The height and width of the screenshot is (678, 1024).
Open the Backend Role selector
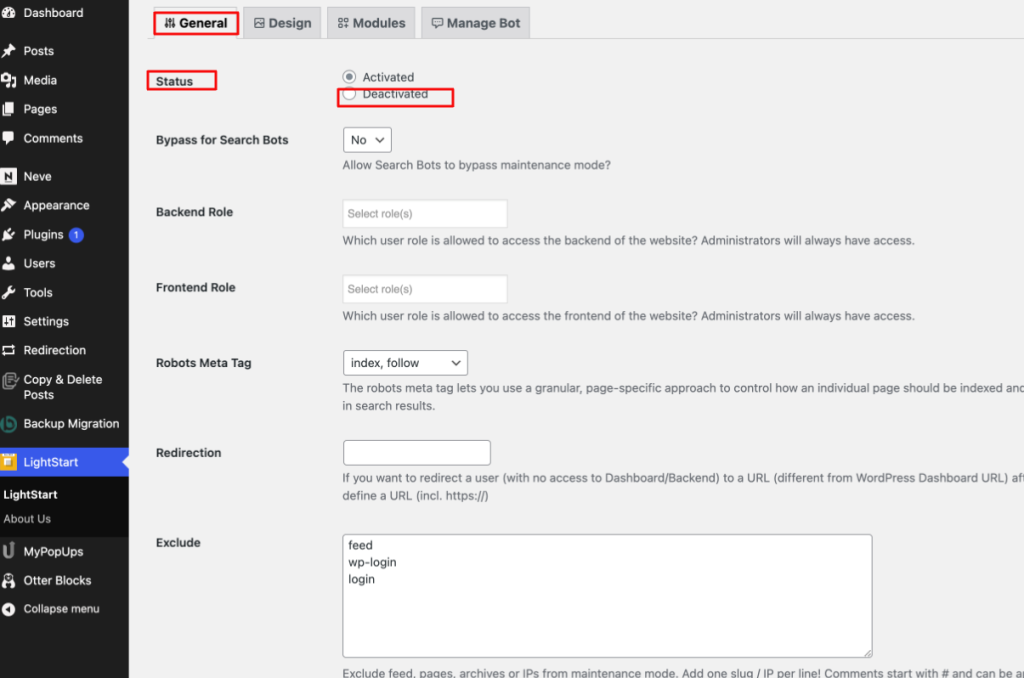(x=424, y=214)
